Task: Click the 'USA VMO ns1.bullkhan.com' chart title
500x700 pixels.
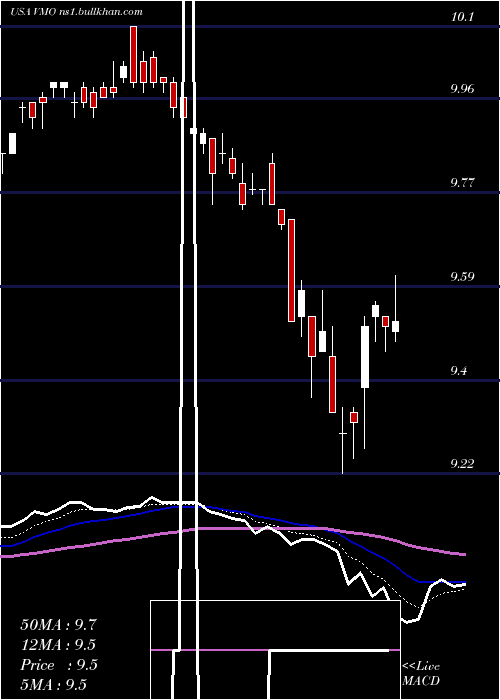Action: (76, 12)
